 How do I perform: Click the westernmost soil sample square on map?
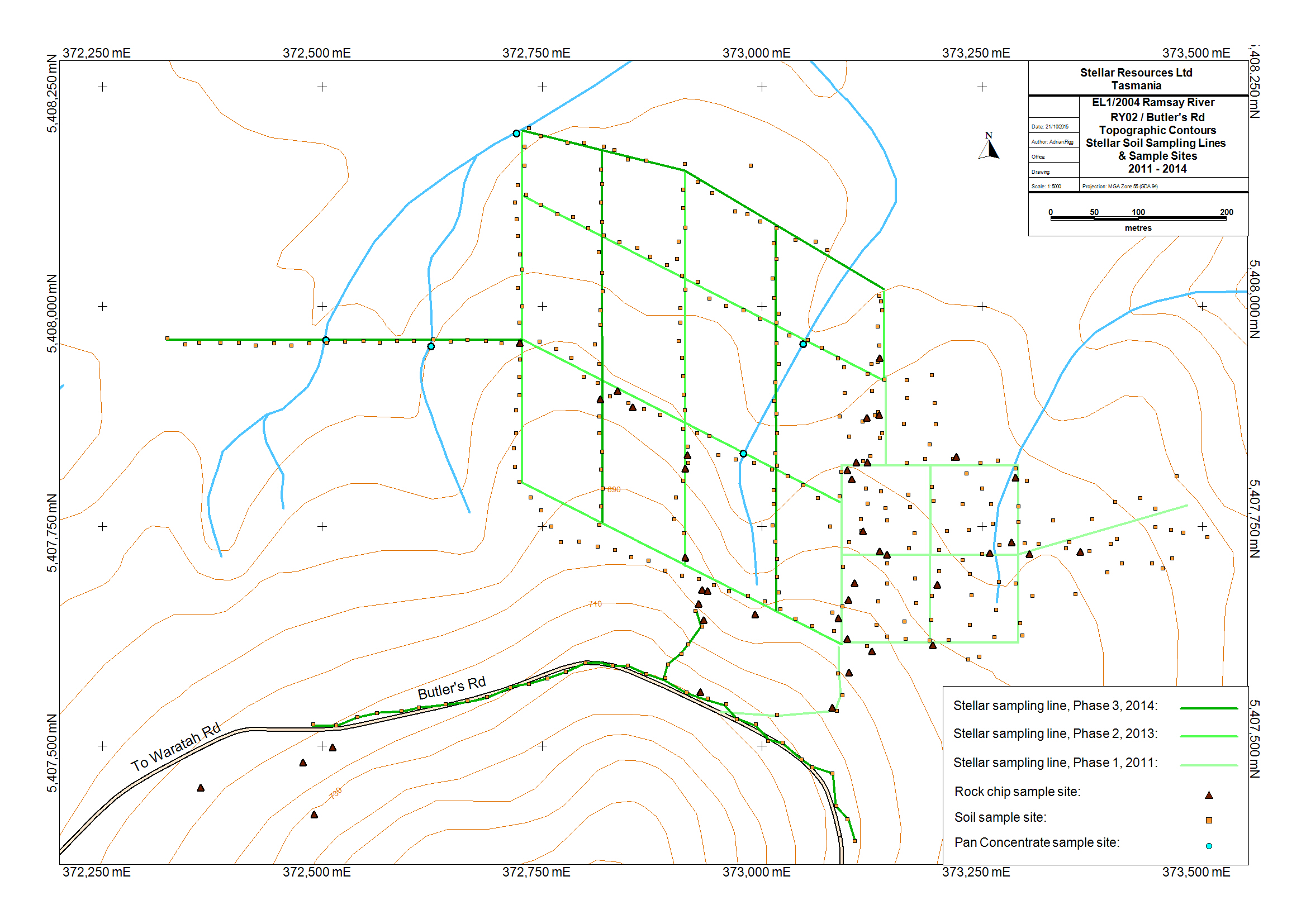click(x=167, y=339)
